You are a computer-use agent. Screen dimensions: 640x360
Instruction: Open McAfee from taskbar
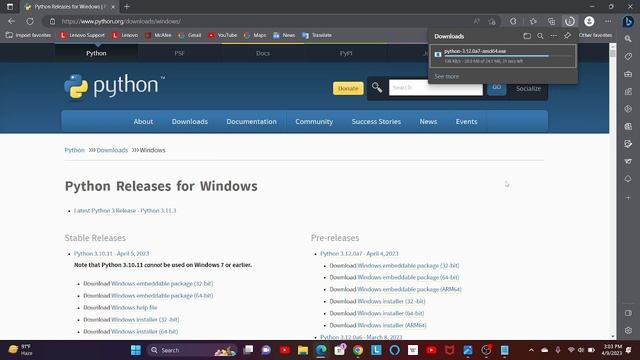coord(449,350)
